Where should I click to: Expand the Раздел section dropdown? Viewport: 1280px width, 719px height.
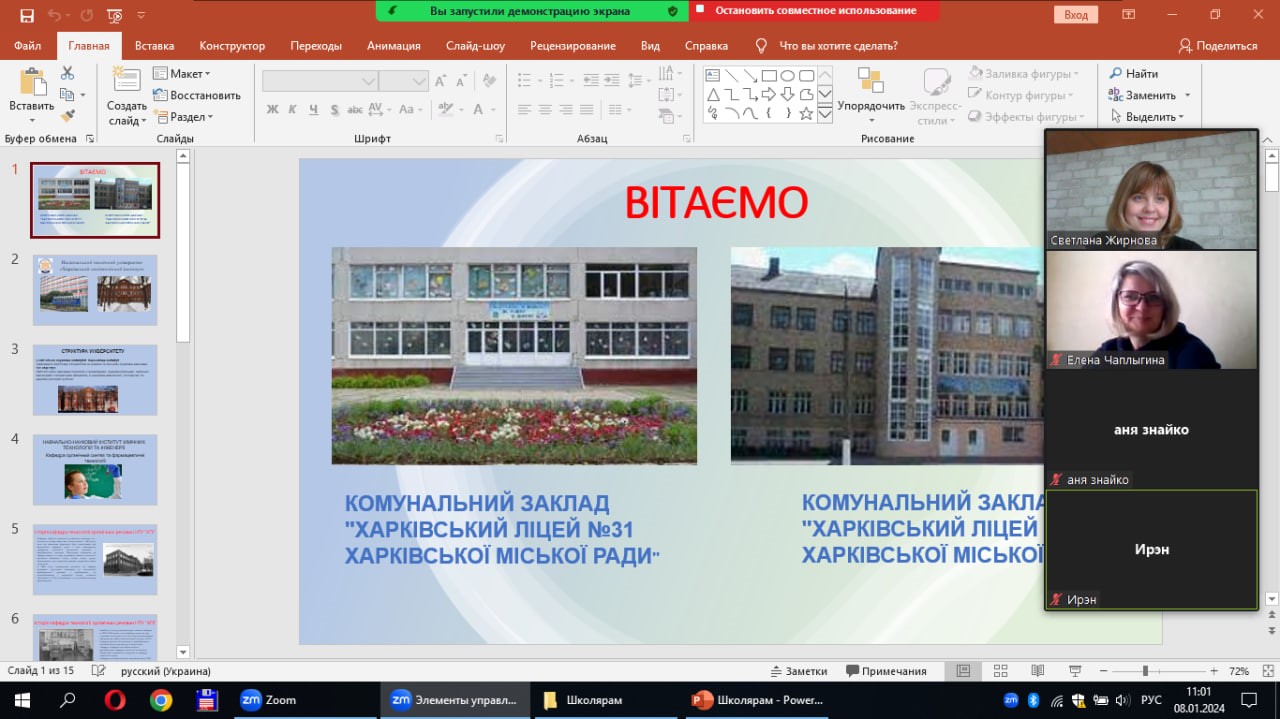(182, 117)
